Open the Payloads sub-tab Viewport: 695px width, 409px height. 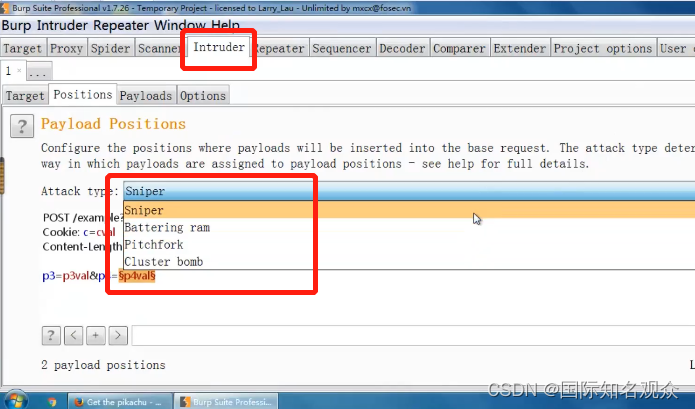pos(146,96)
